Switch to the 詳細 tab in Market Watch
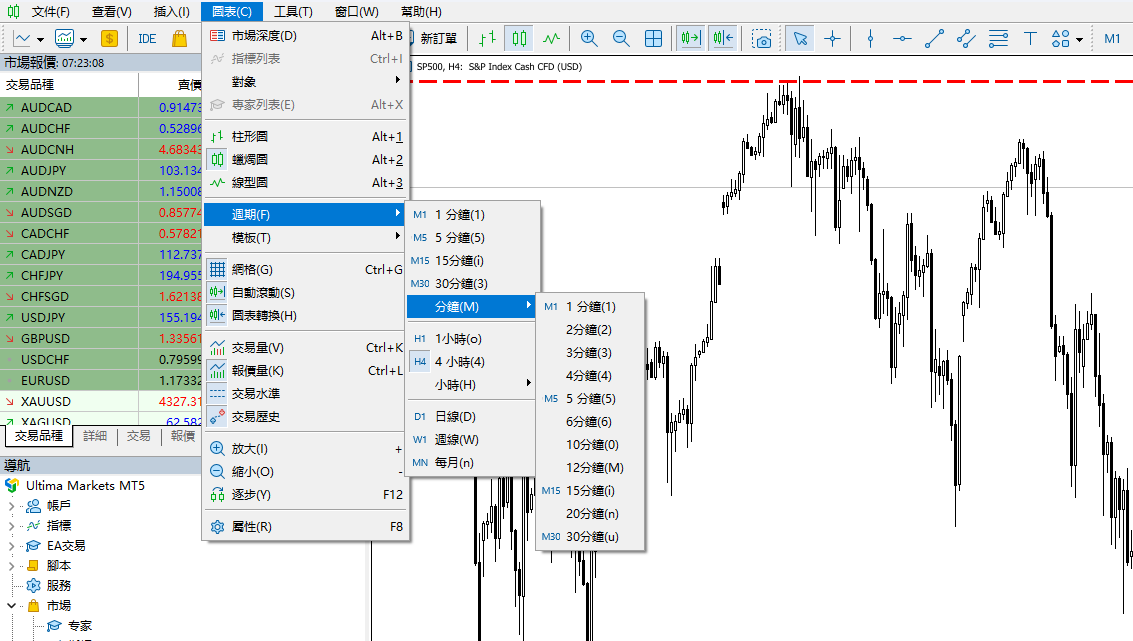This screenshot has height=641, width=1133. (x=95, y=436)
